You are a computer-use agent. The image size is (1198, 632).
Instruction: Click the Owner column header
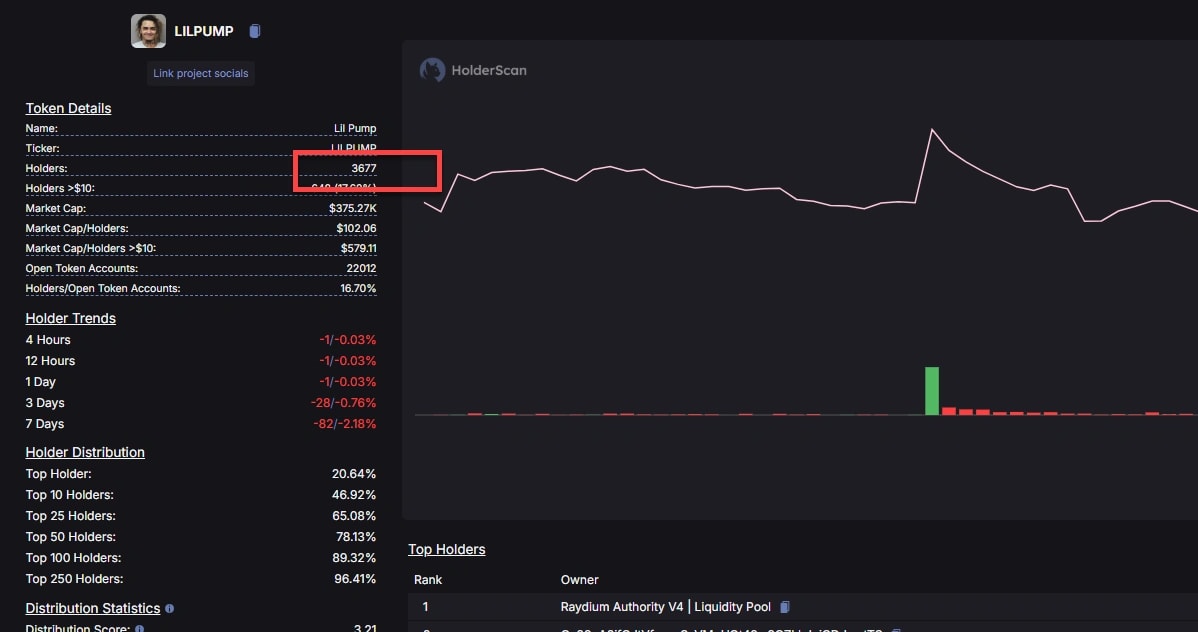[579, 580]
